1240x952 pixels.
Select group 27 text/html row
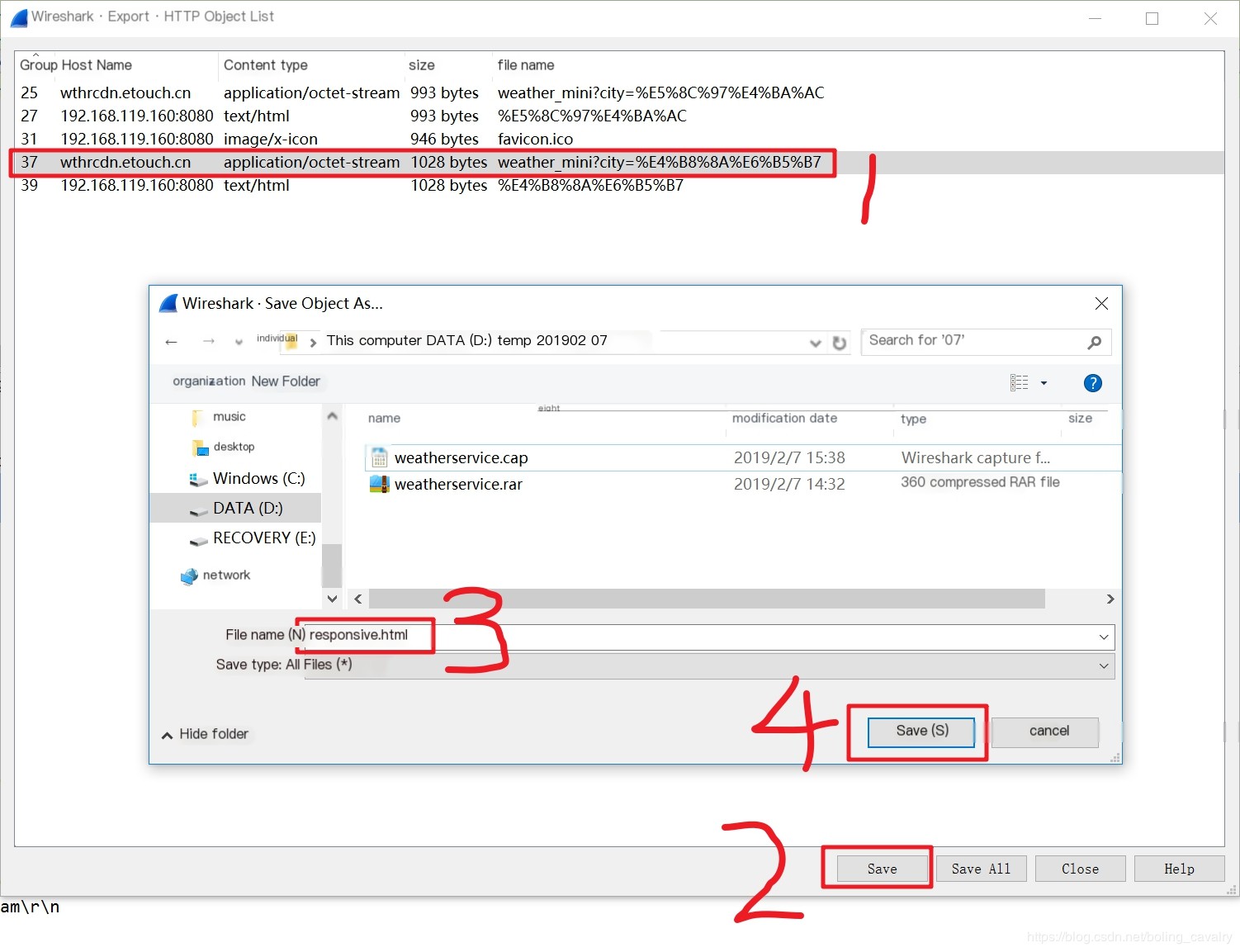tap(619, 116)
